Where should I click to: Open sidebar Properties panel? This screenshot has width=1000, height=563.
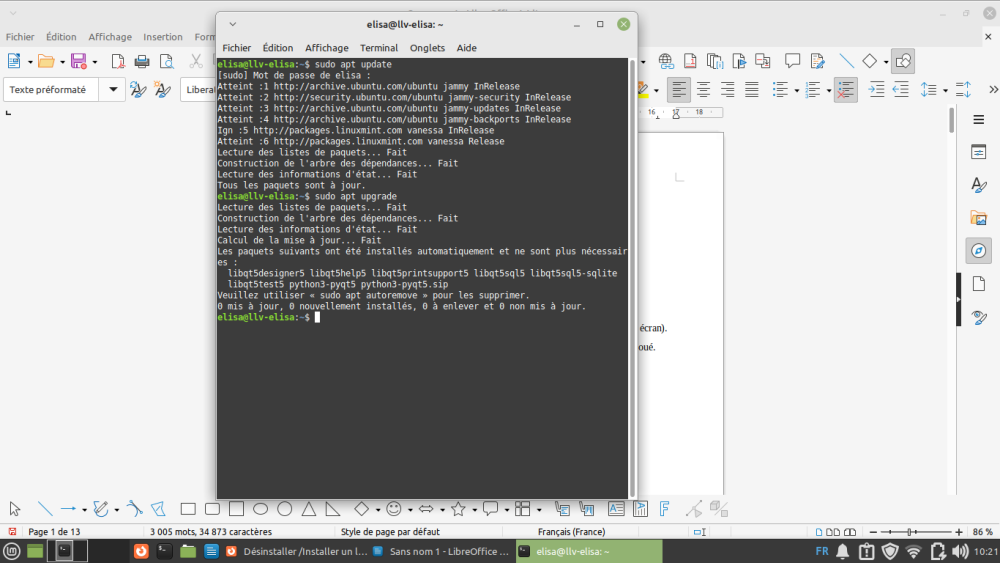point(978,152)
